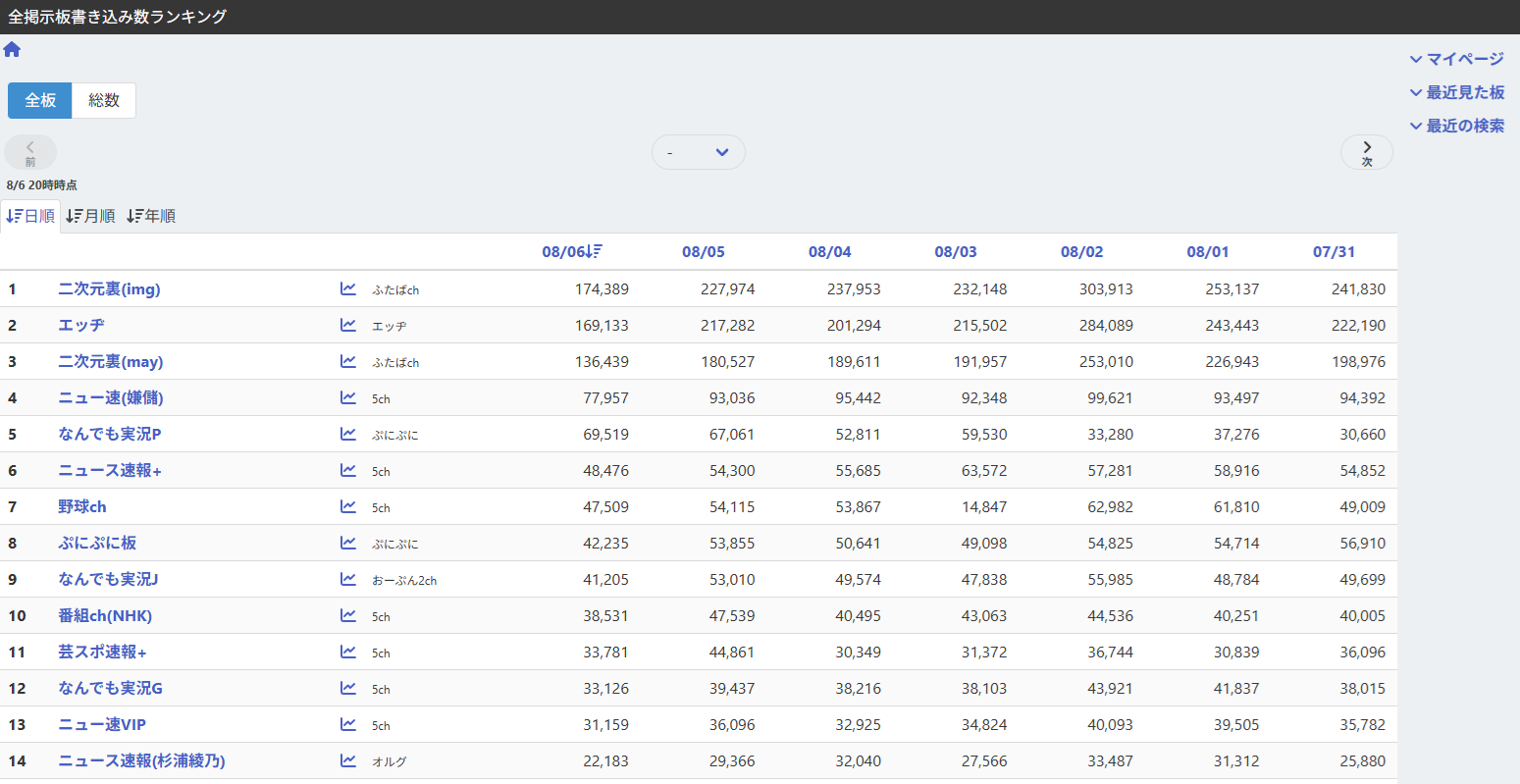Open chart icon for ぷにぷに板 row
This screenshot has height=784, width=1520.
tap(347, 543)
